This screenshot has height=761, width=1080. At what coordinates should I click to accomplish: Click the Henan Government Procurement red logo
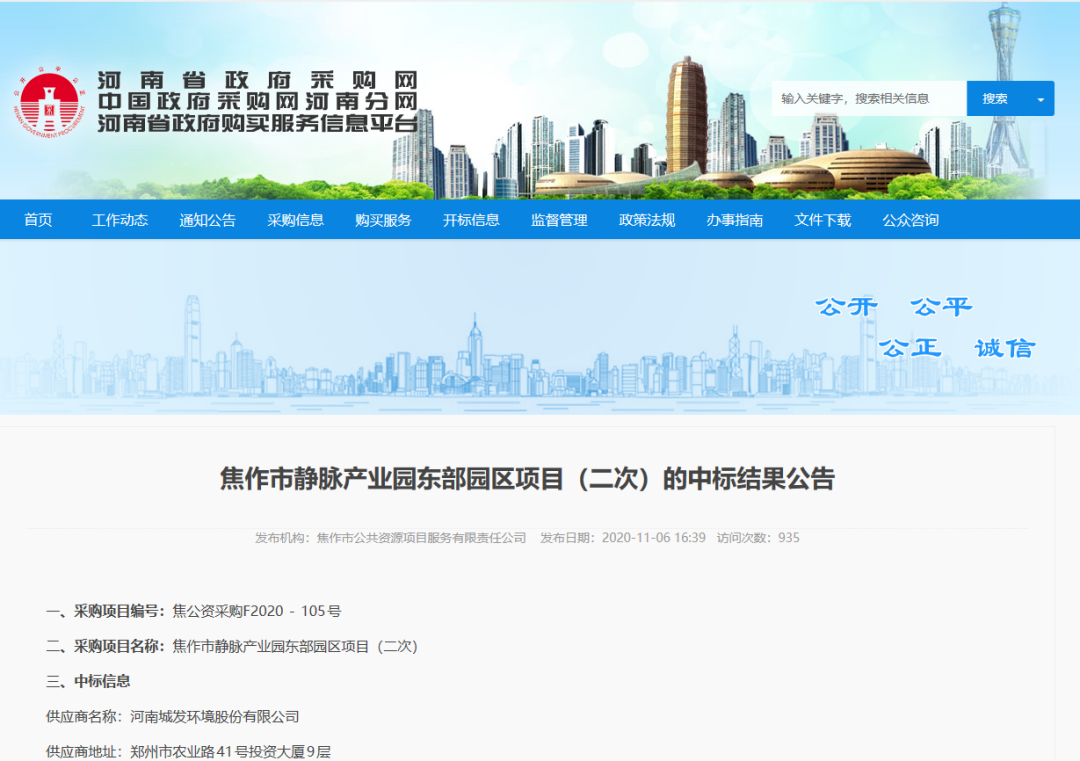click(x=48, y=102)
